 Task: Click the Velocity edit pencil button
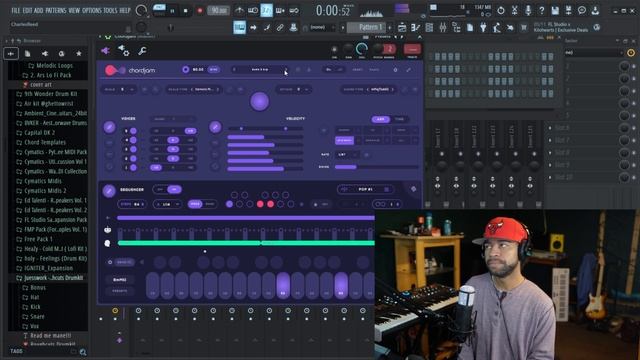point(215,127)
